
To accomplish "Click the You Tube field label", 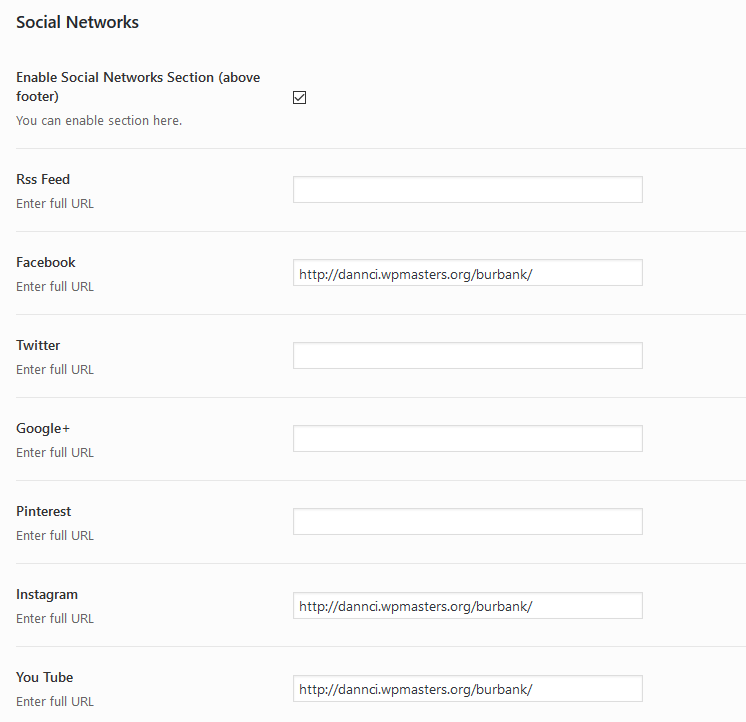I will click(x=45, y=678).
